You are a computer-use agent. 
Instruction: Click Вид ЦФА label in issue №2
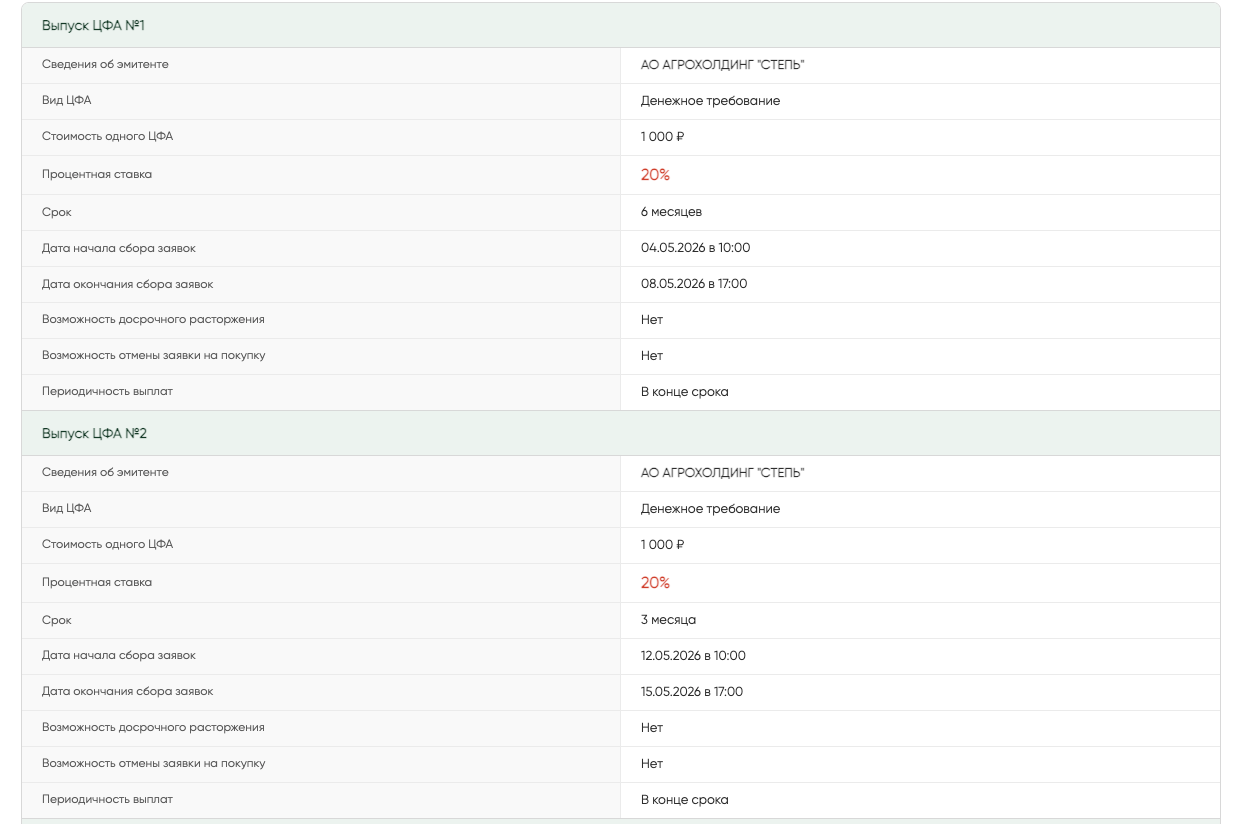[x=66, y=508]
